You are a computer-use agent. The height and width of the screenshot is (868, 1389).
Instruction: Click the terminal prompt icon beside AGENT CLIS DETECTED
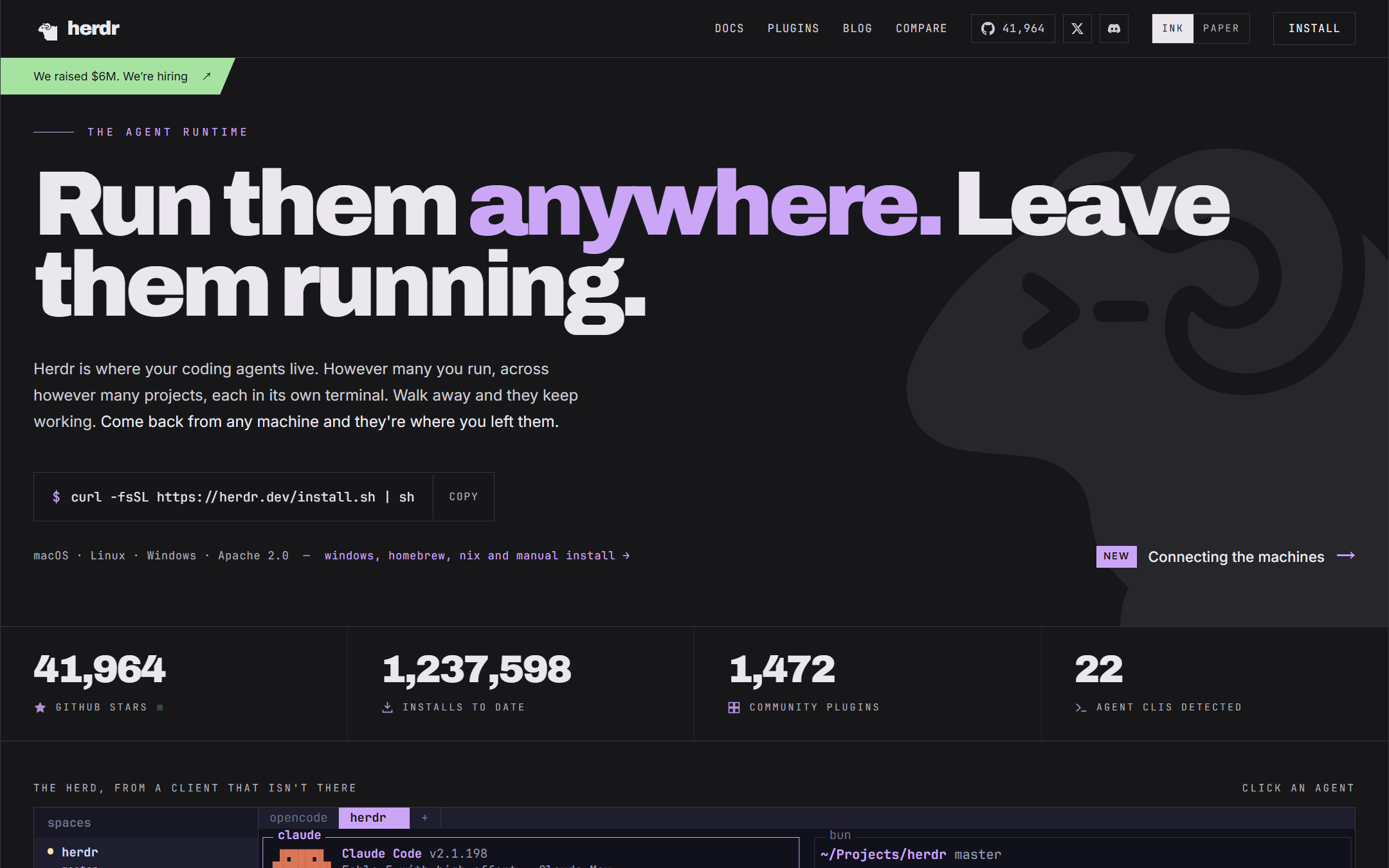click(1080, 707)
